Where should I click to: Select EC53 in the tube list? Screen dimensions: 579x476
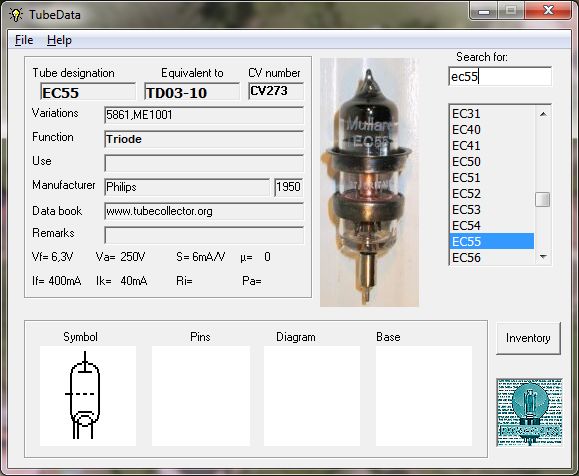click(x=491, y=210)
